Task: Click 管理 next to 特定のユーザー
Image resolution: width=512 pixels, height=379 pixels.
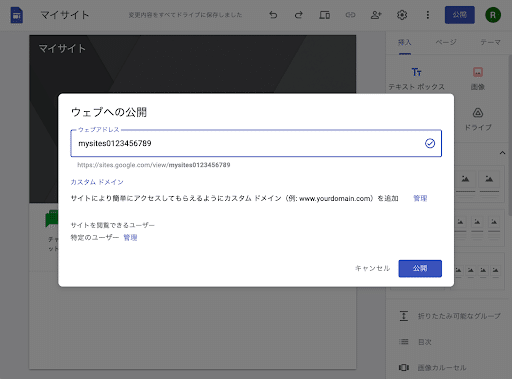Action: (130, 238)
